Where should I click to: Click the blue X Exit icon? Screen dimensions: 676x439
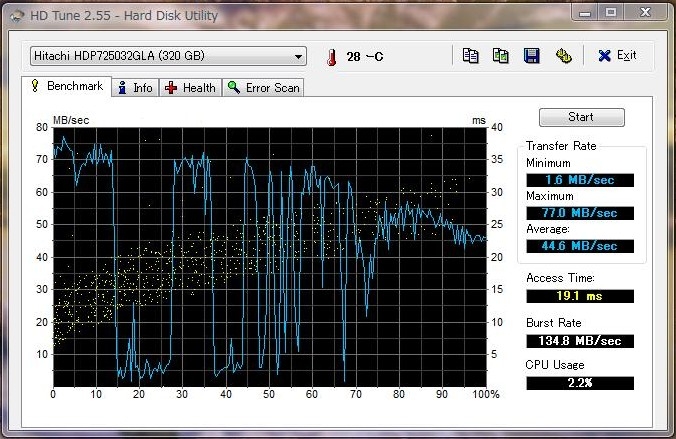[x=604, y=56]
